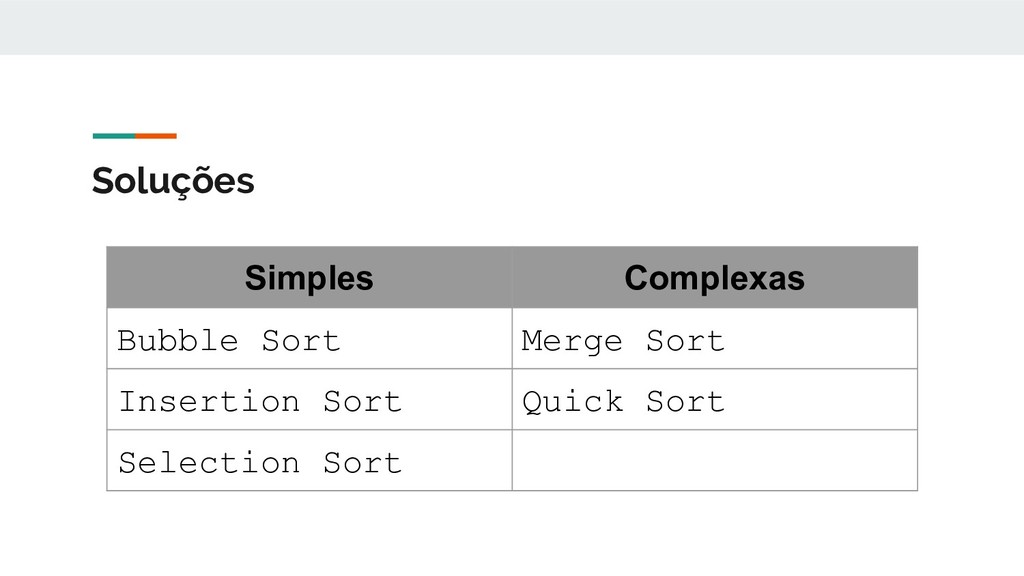
Task: Select the empty cell below Quick Sort
Action: pyautogui.click(x=715, y=460)
